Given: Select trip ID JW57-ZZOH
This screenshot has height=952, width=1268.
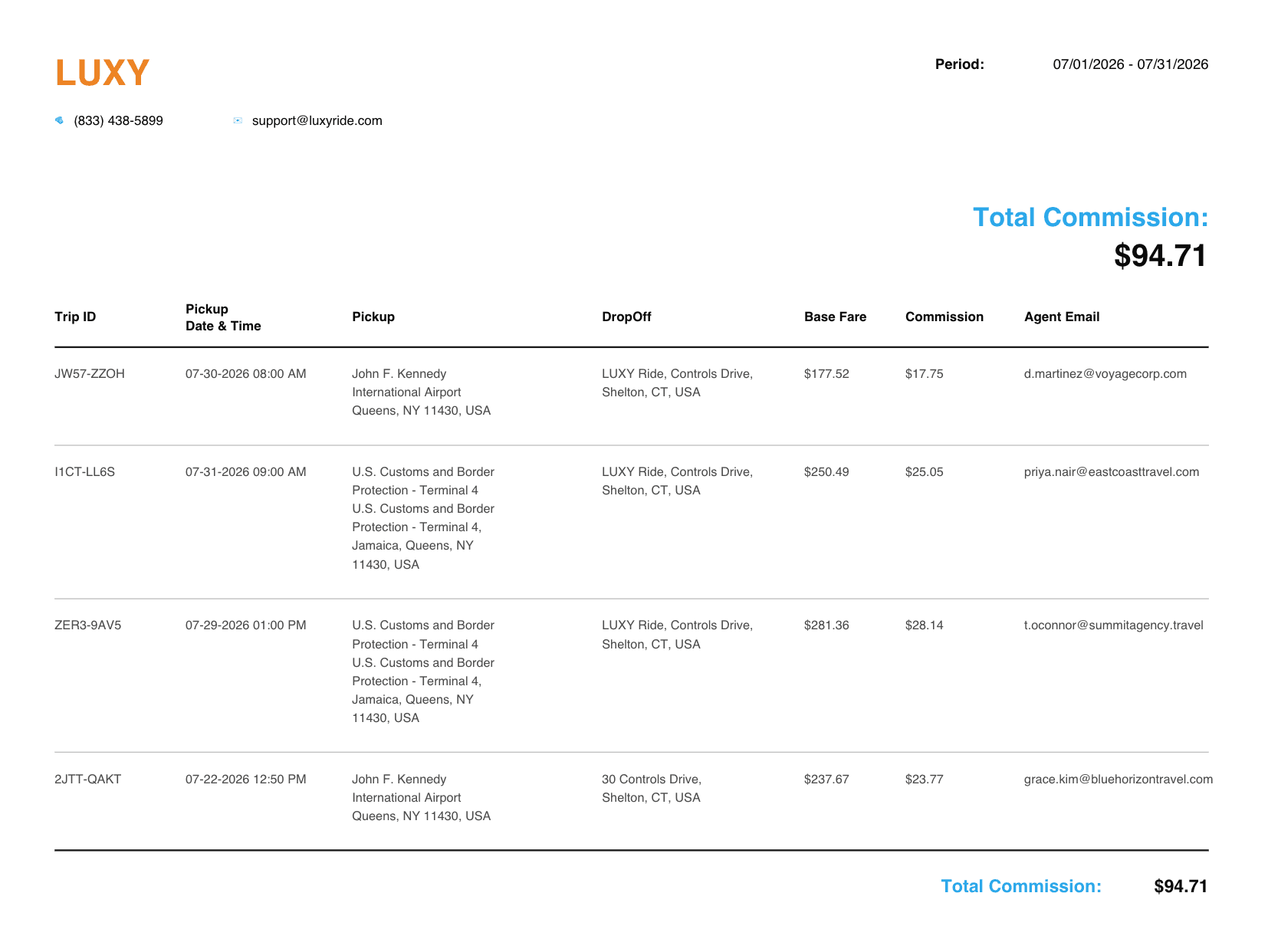Looking at the screenshot, I should point(90,373).
